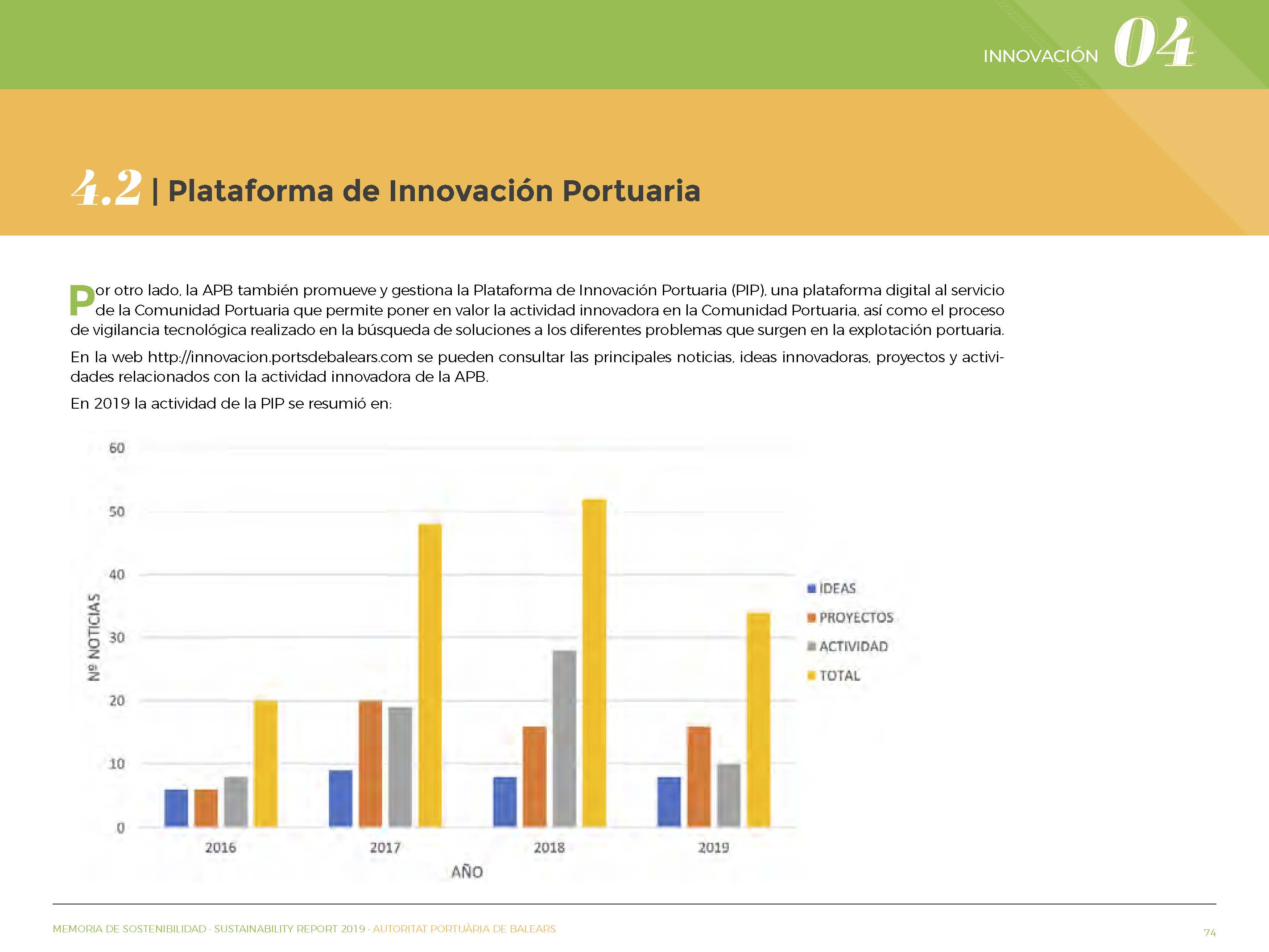
Task: Click the "AÑO" axis title
Action: coord(467,871)
